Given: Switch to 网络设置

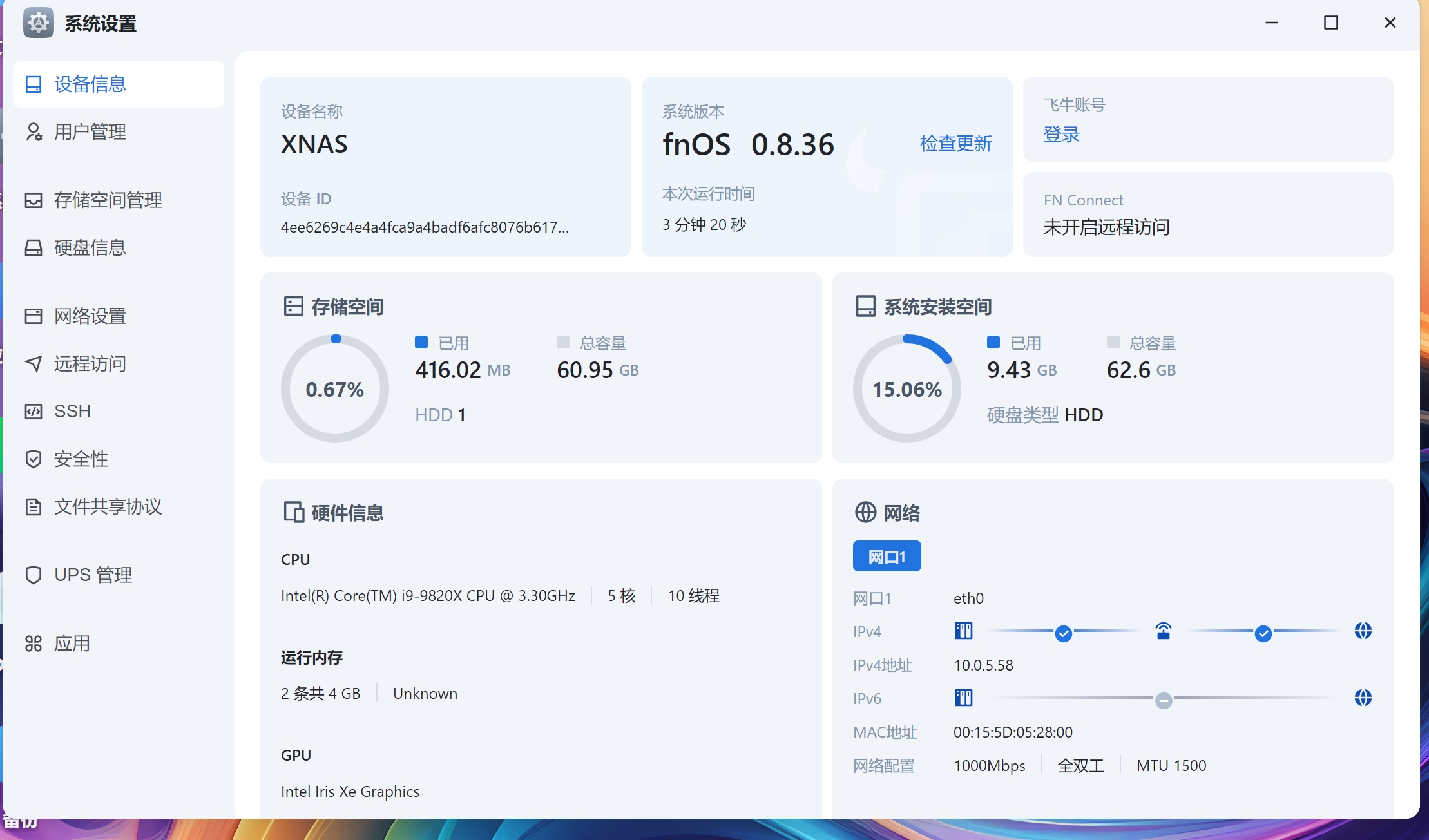Looking at the screenshot, I should tap(119, 316).
